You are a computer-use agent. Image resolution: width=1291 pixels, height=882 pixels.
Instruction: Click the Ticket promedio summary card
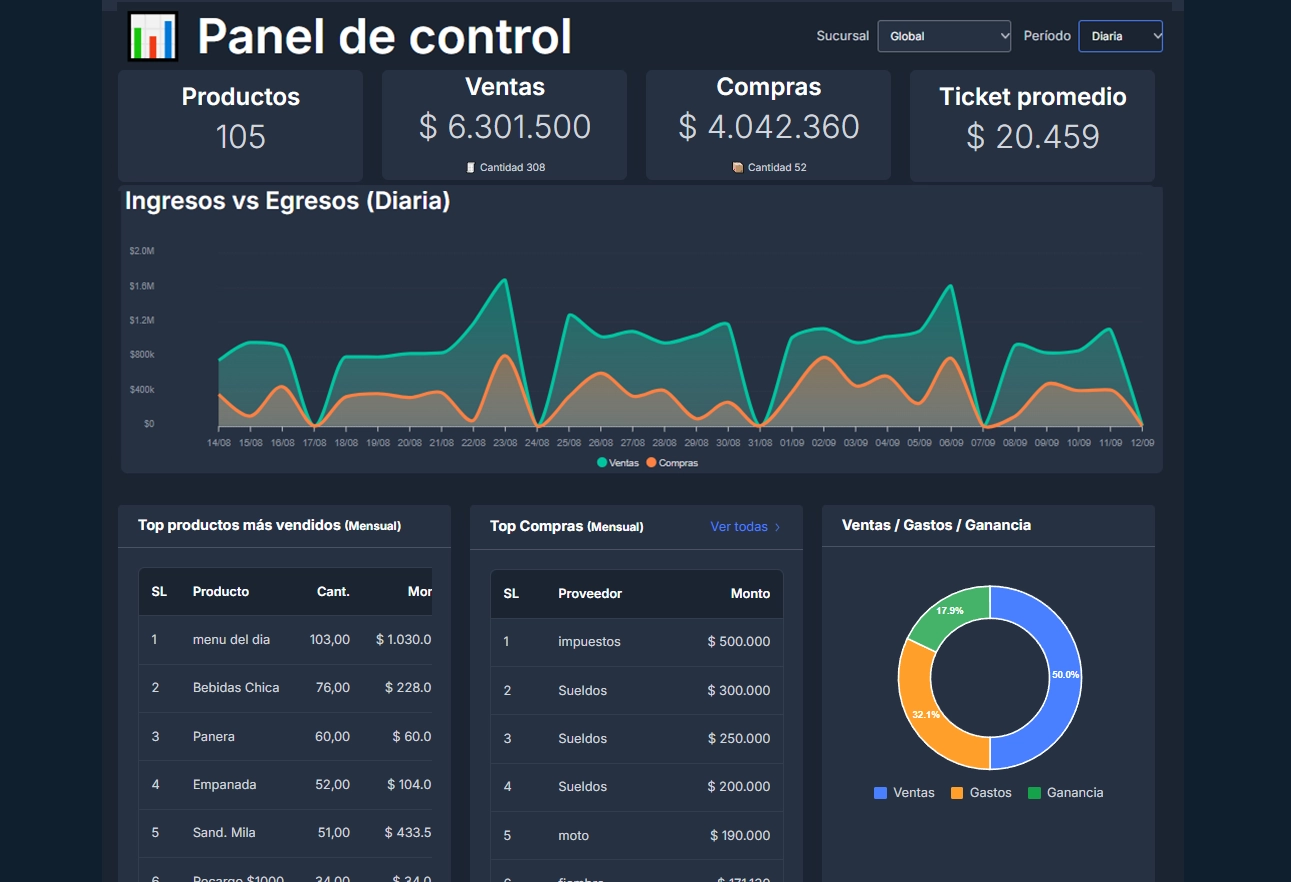pos(1032,125)
